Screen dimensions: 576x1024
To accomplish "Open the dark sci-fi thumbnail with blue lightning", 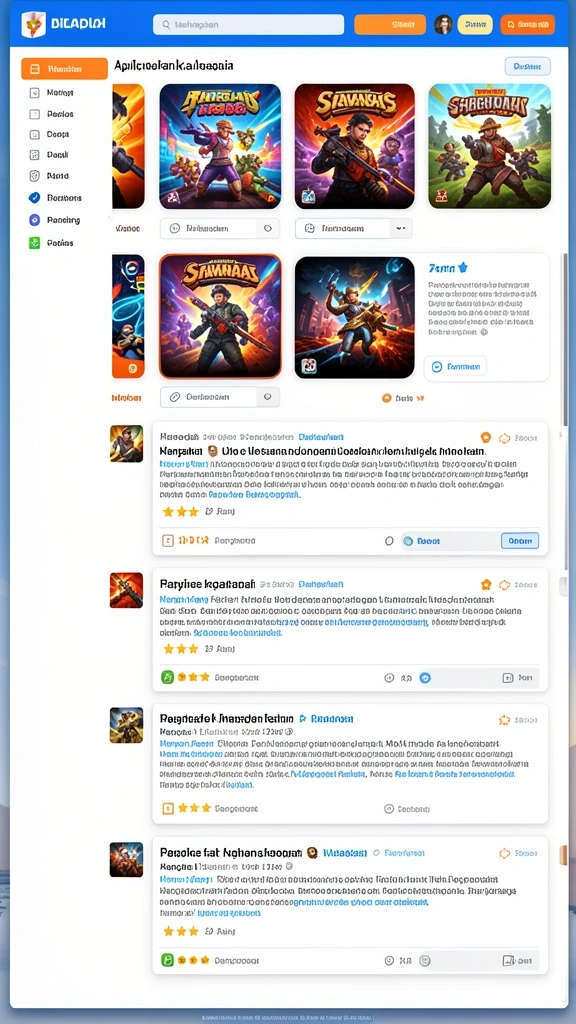I will (x=355, y=317).
